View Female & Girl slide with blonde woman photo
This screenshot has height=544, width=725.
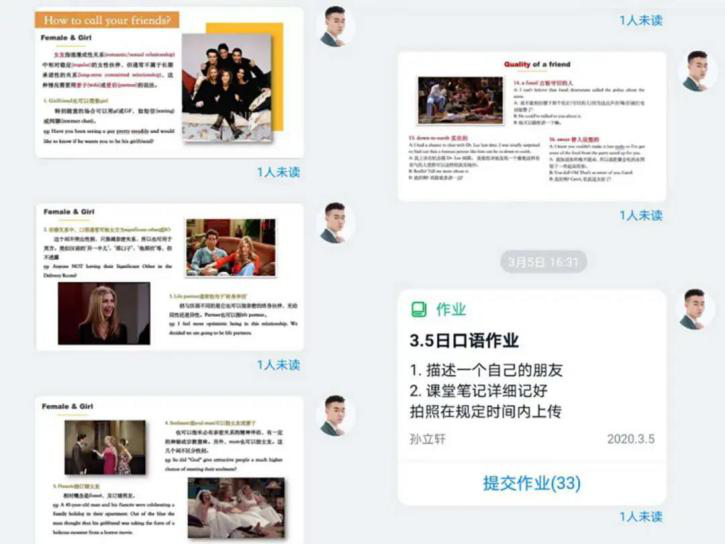point(169,277)
